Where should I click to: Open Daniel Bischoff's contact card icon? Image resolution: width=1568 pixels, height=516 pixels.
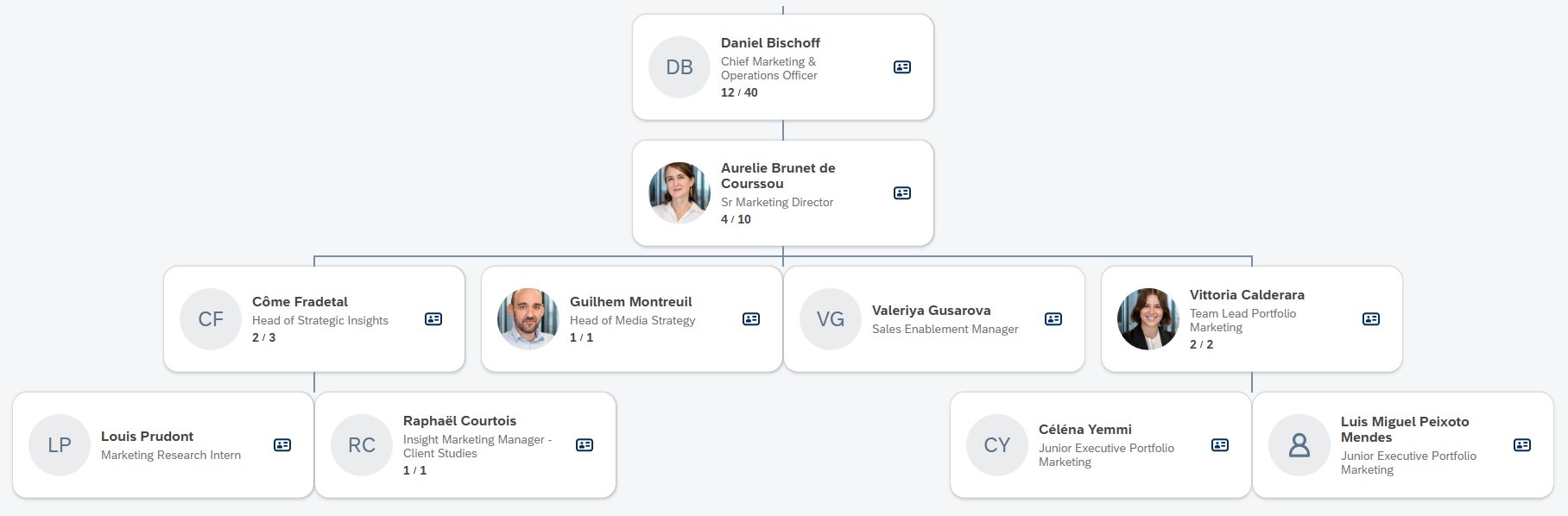[902, 67]
